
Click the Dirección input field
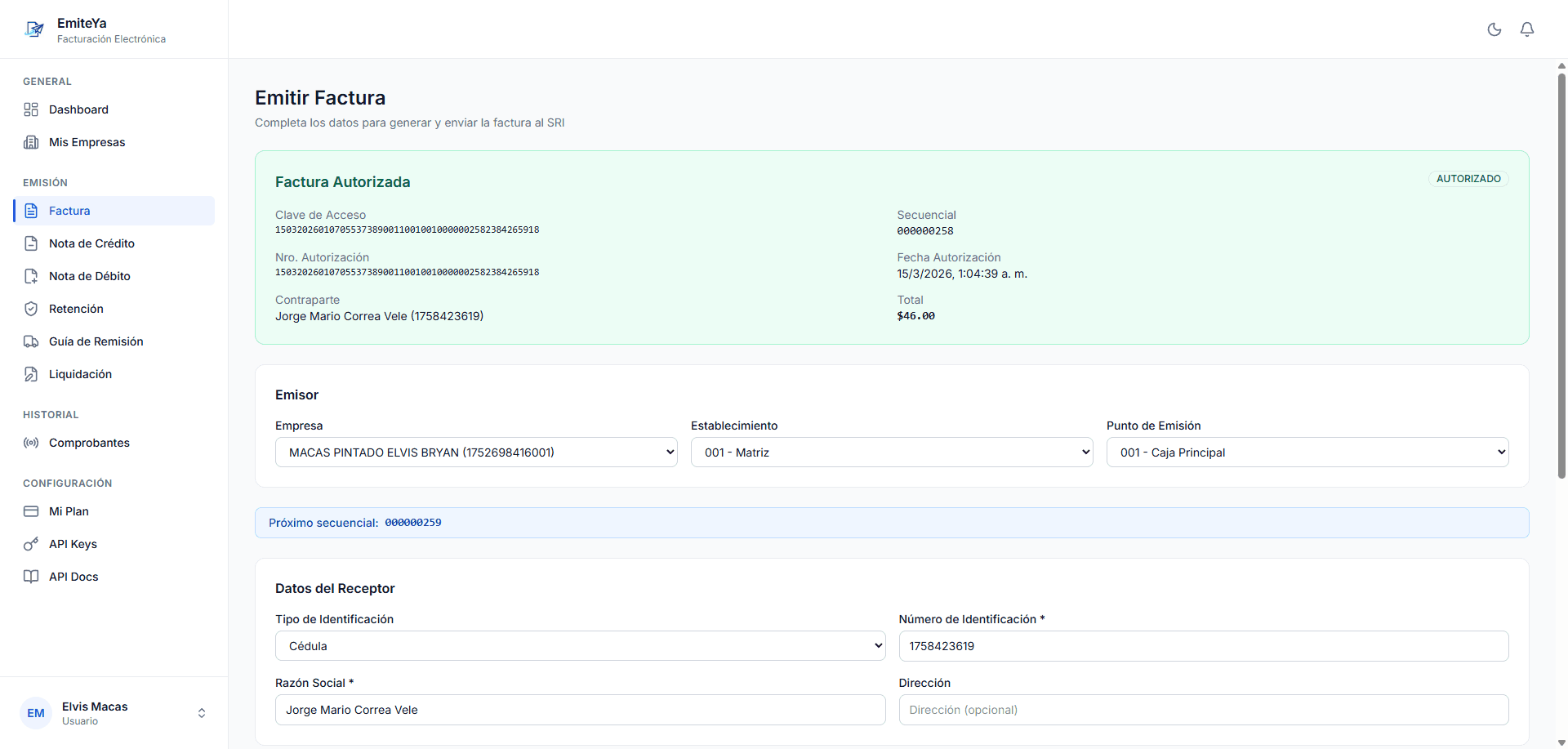1203,710
